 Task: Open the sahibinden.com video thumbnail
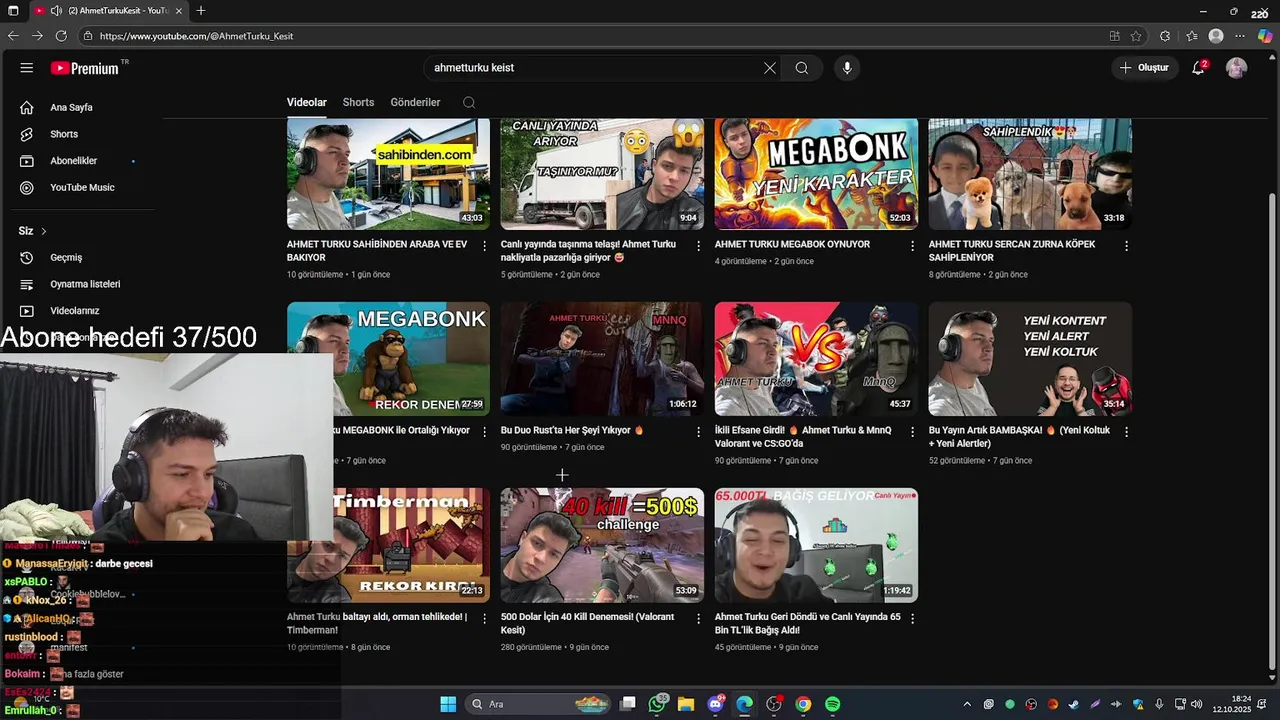[x=388, y=174]
